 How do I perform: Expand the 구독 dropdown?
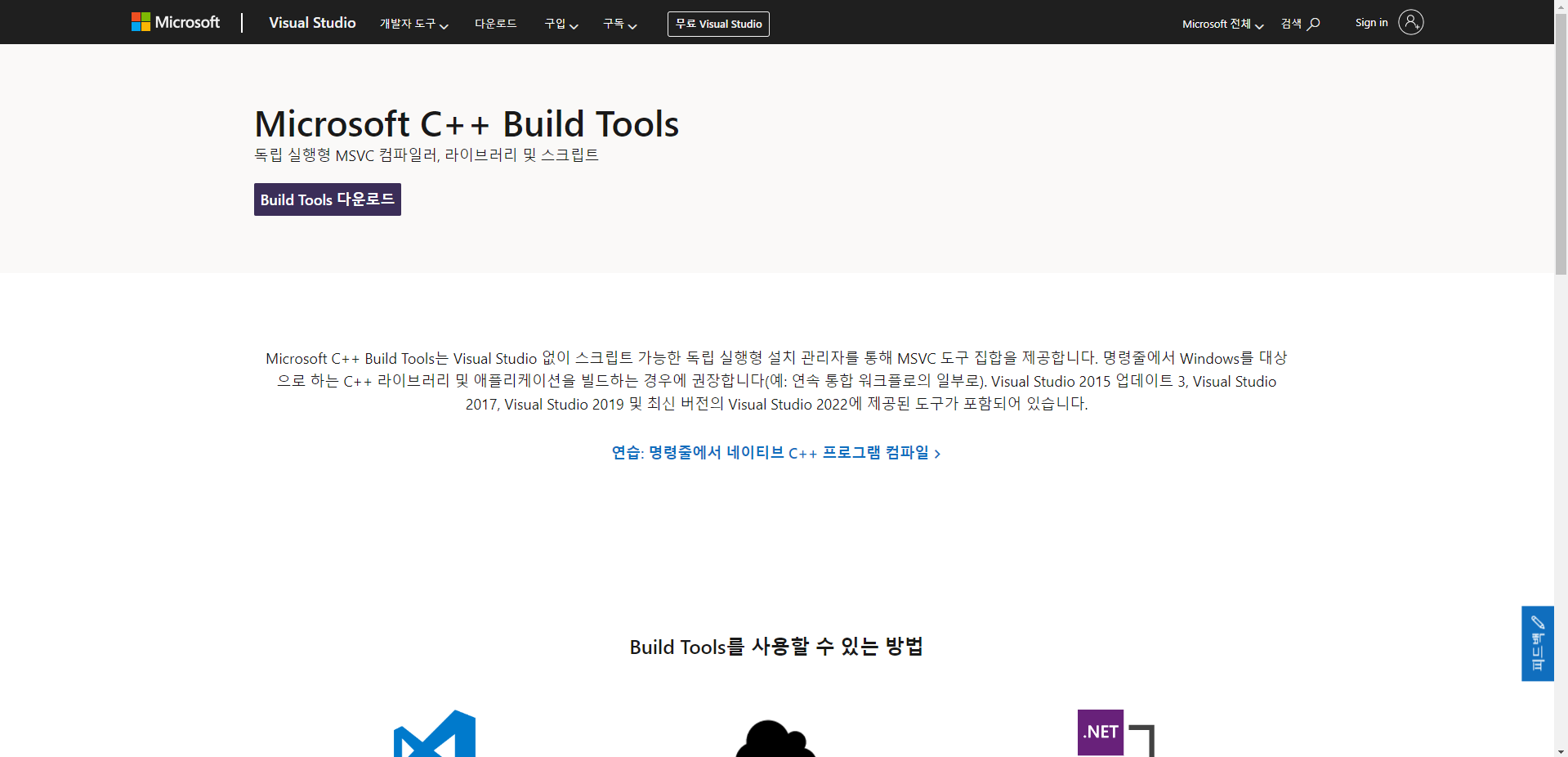coord(619,24)
